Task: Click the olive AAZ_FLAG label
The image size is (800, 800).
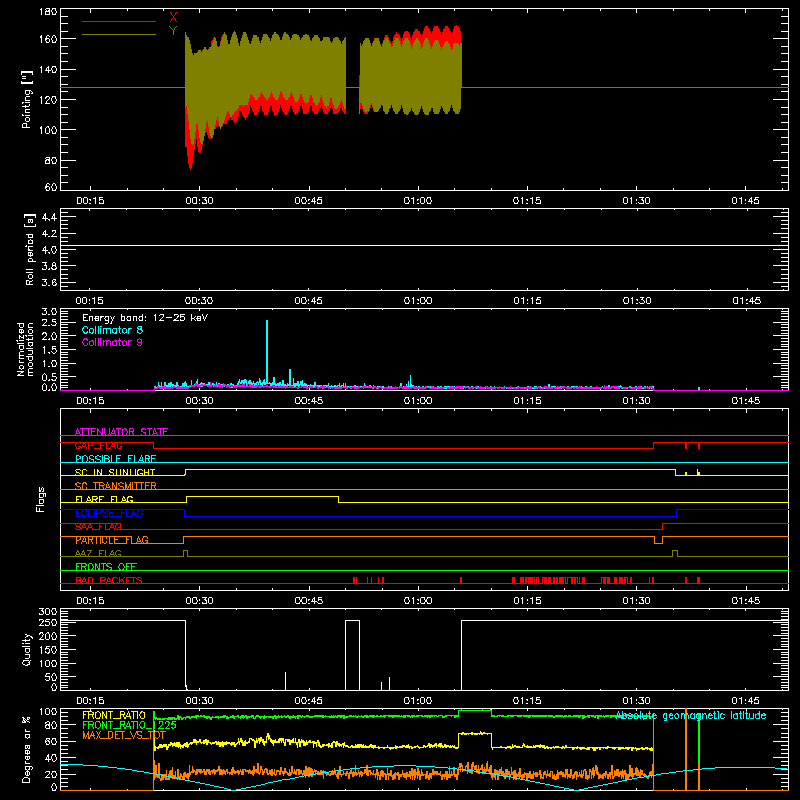Action: pos(98,553)
